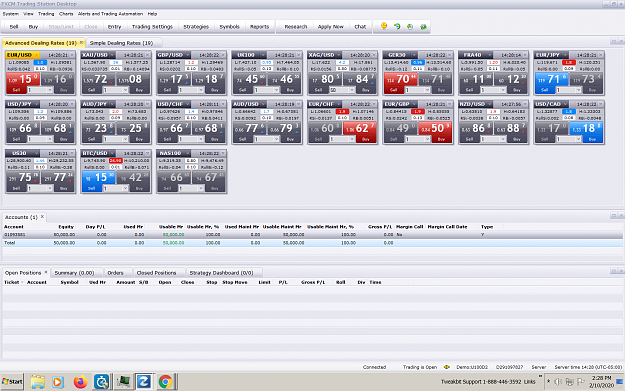Click the yellow smiley face toolbar icon
The height and width of the screenshot is (391, 625).
click(384, 26)
